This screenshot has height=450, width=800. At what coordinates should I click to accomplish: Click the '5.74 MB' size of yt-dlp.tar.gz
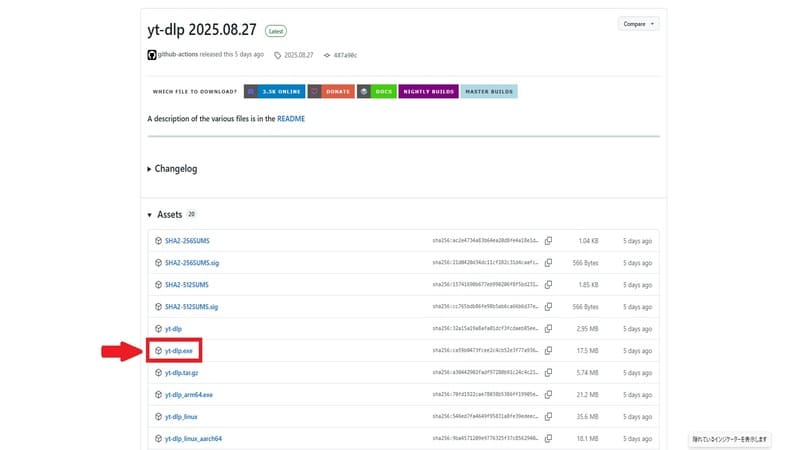[x=587, y=373]
